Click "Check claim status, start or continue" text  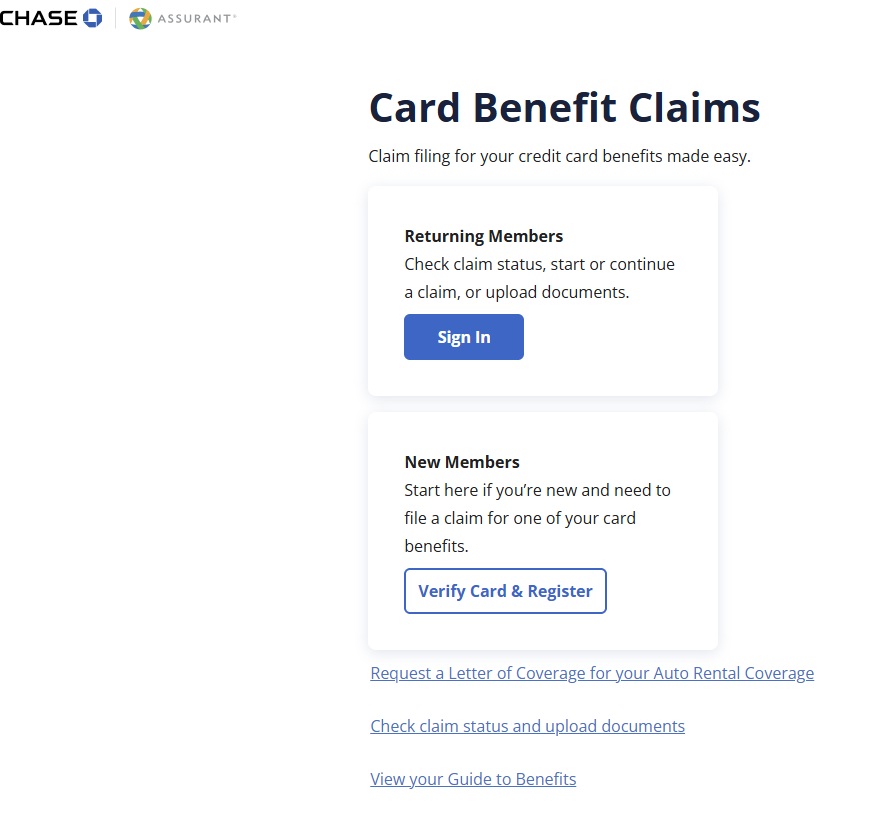[x=539, y=265]
